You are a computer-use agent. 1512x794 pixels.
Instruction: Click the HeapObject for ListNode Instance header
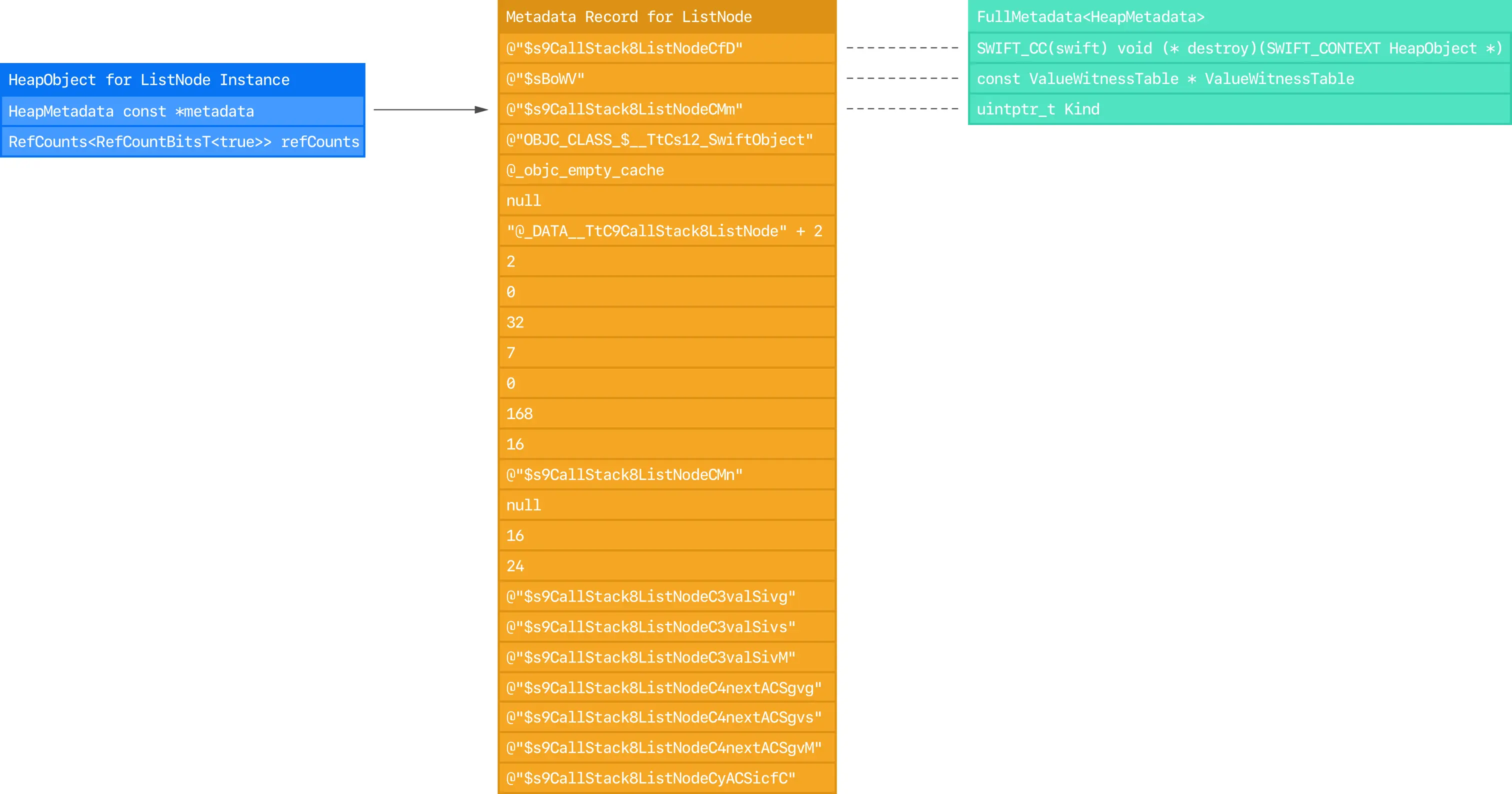click(x=182, y=80)
